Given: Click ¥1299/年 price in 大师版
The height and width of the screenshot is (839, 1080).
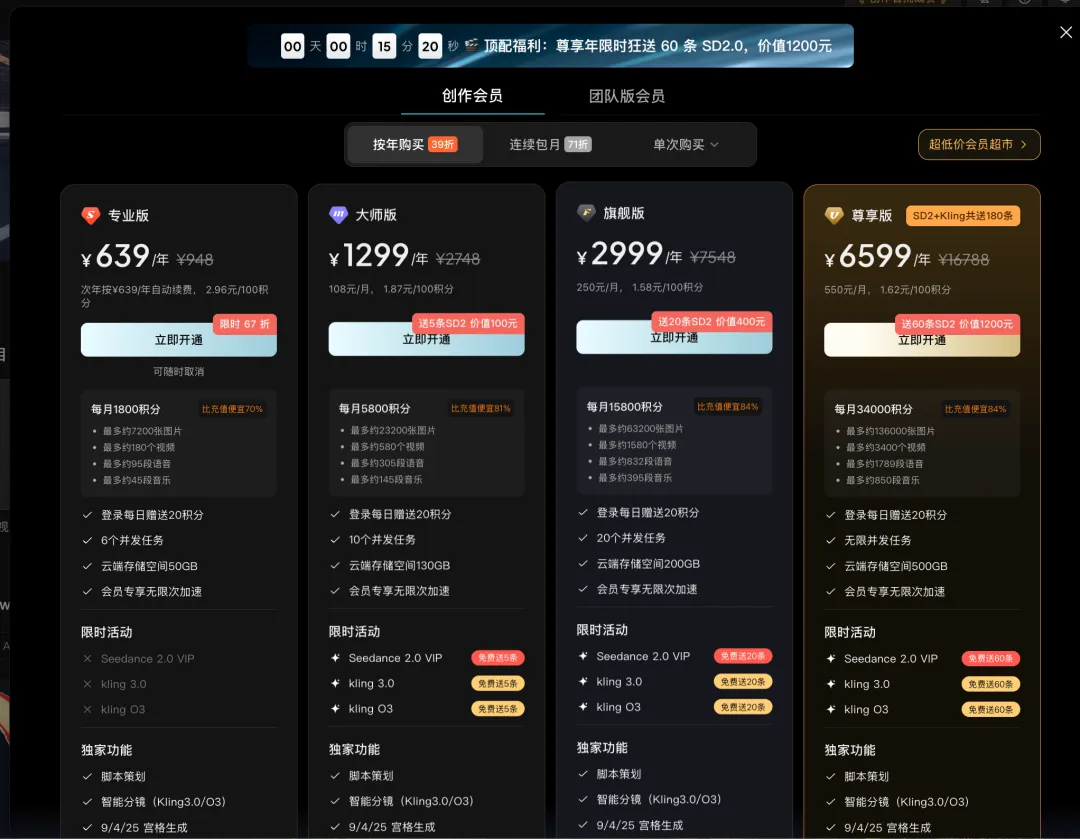Looking at the screenshot, I should (378, 256).
